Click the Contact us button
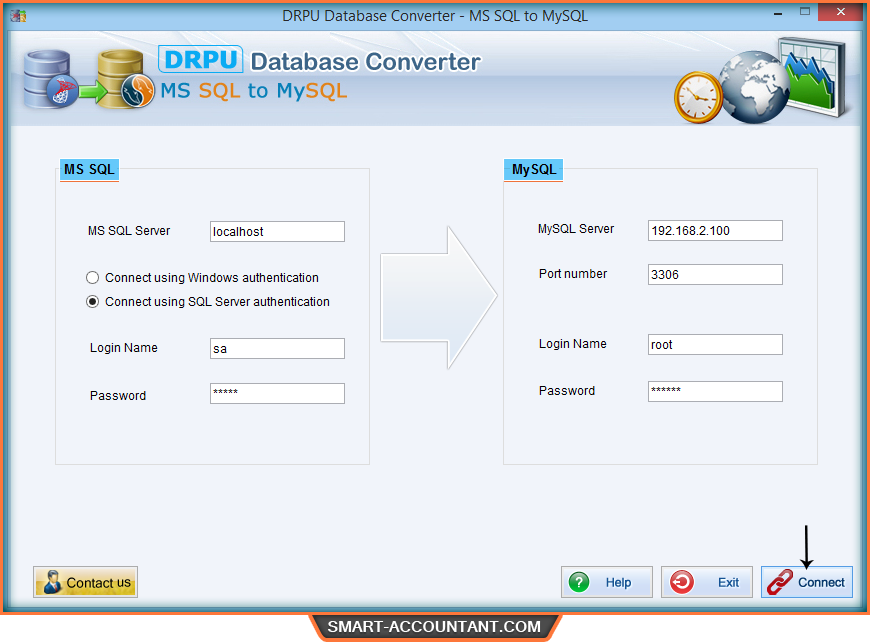This screenshot has width=870, height=642. pos(85,582)
